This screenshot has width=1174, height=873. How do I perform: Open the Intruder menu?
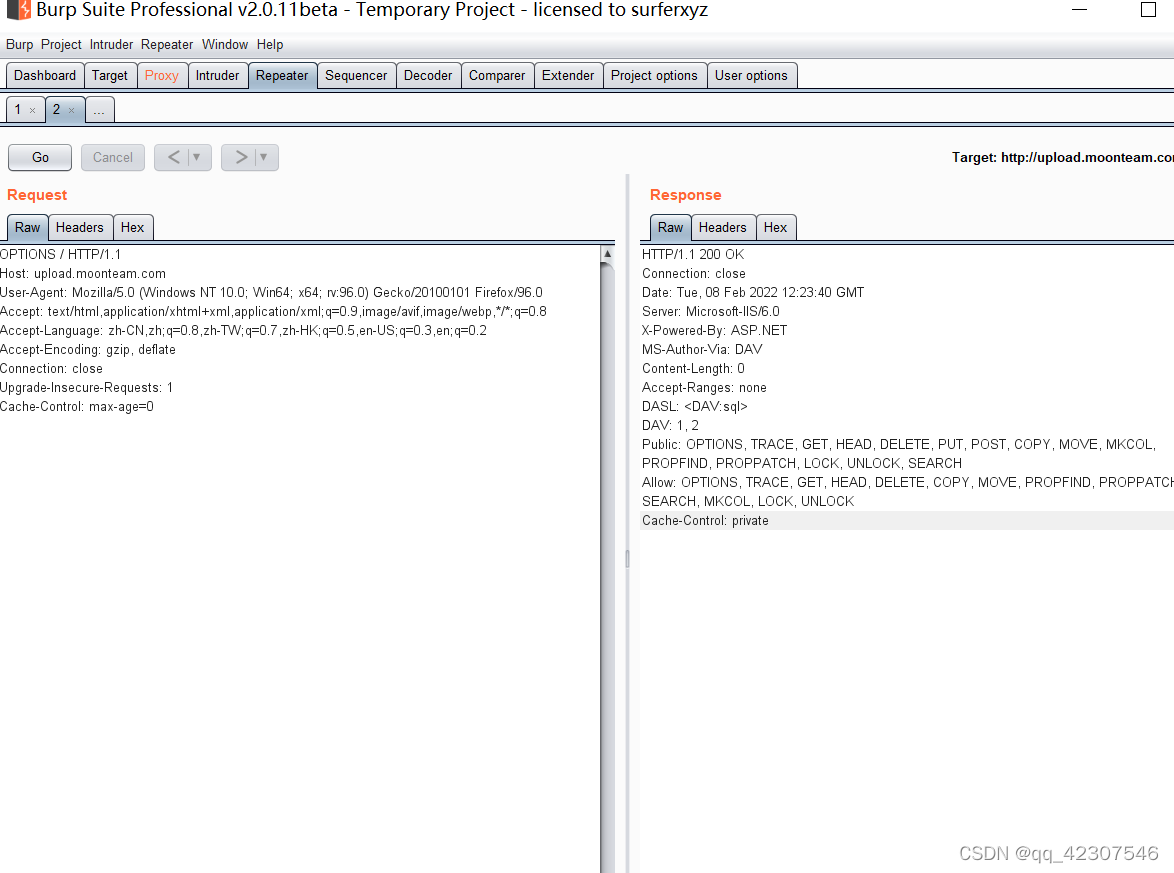click(x=111, y=44)
